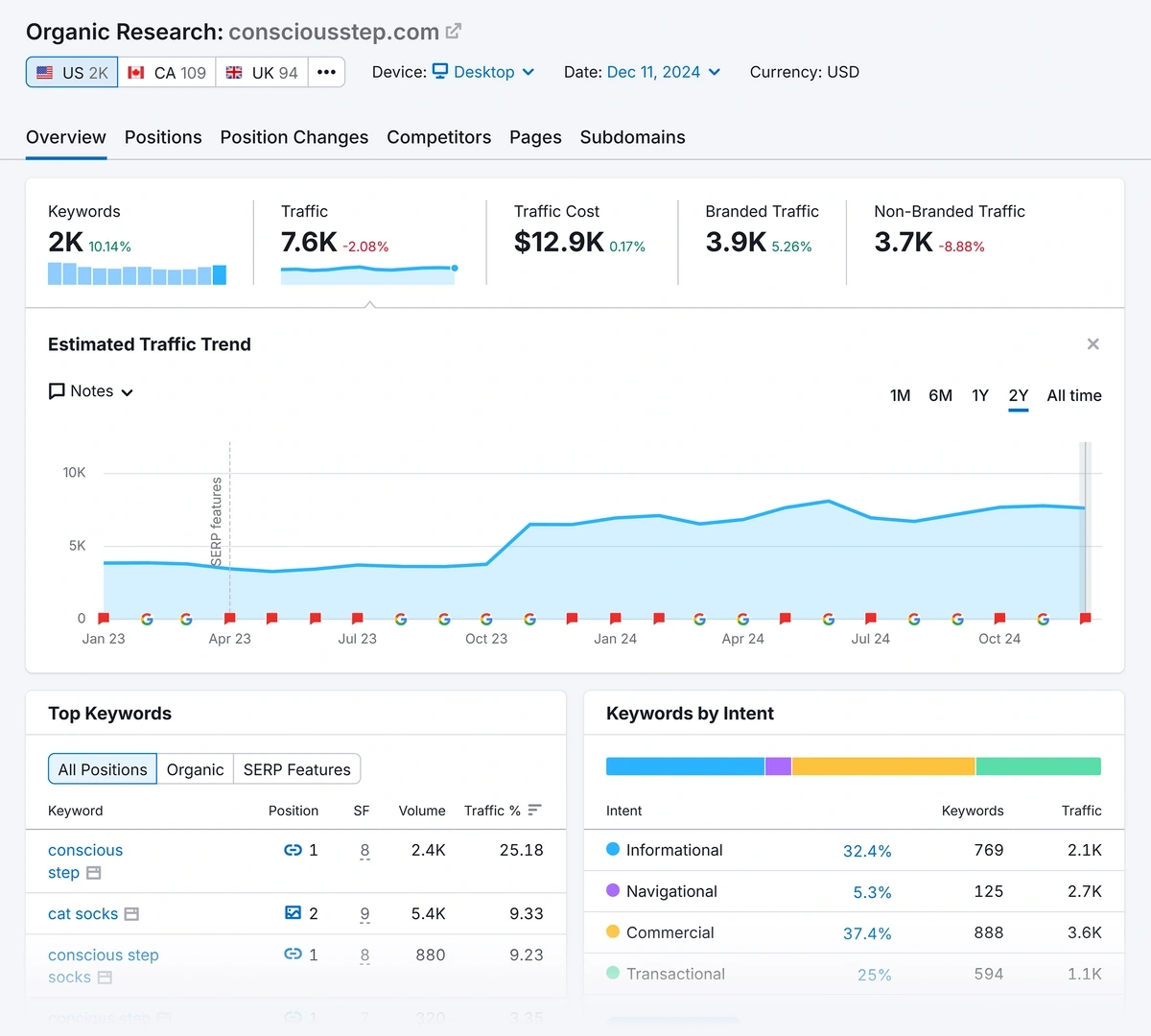
Task: Go to the Pages tab
Action: coord(535,137)
